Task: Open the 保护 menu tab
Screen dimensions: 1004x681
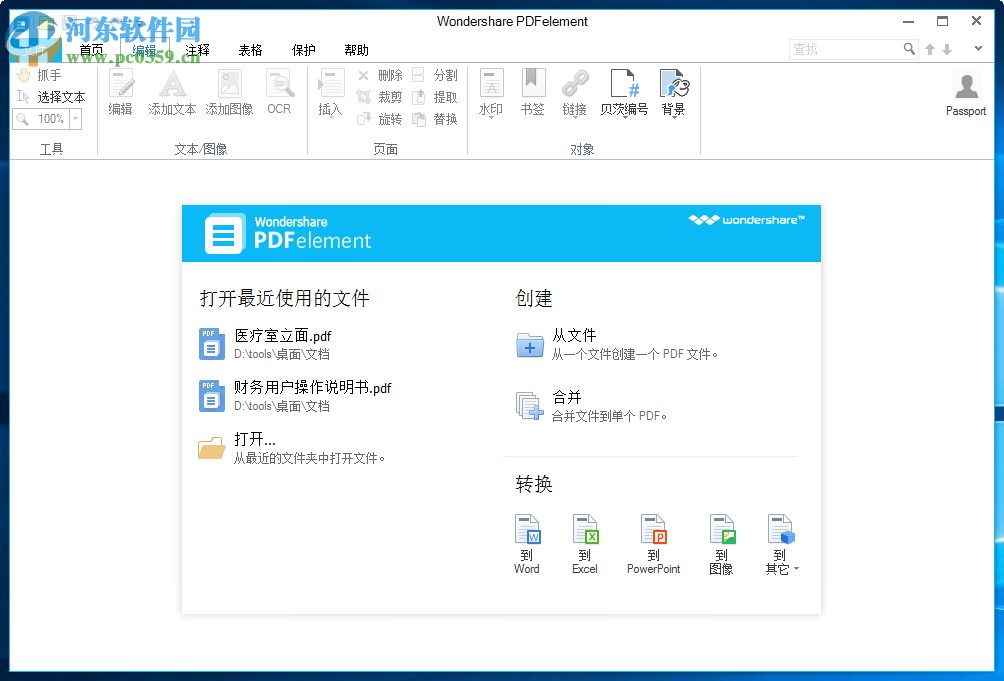Action: 303,49
